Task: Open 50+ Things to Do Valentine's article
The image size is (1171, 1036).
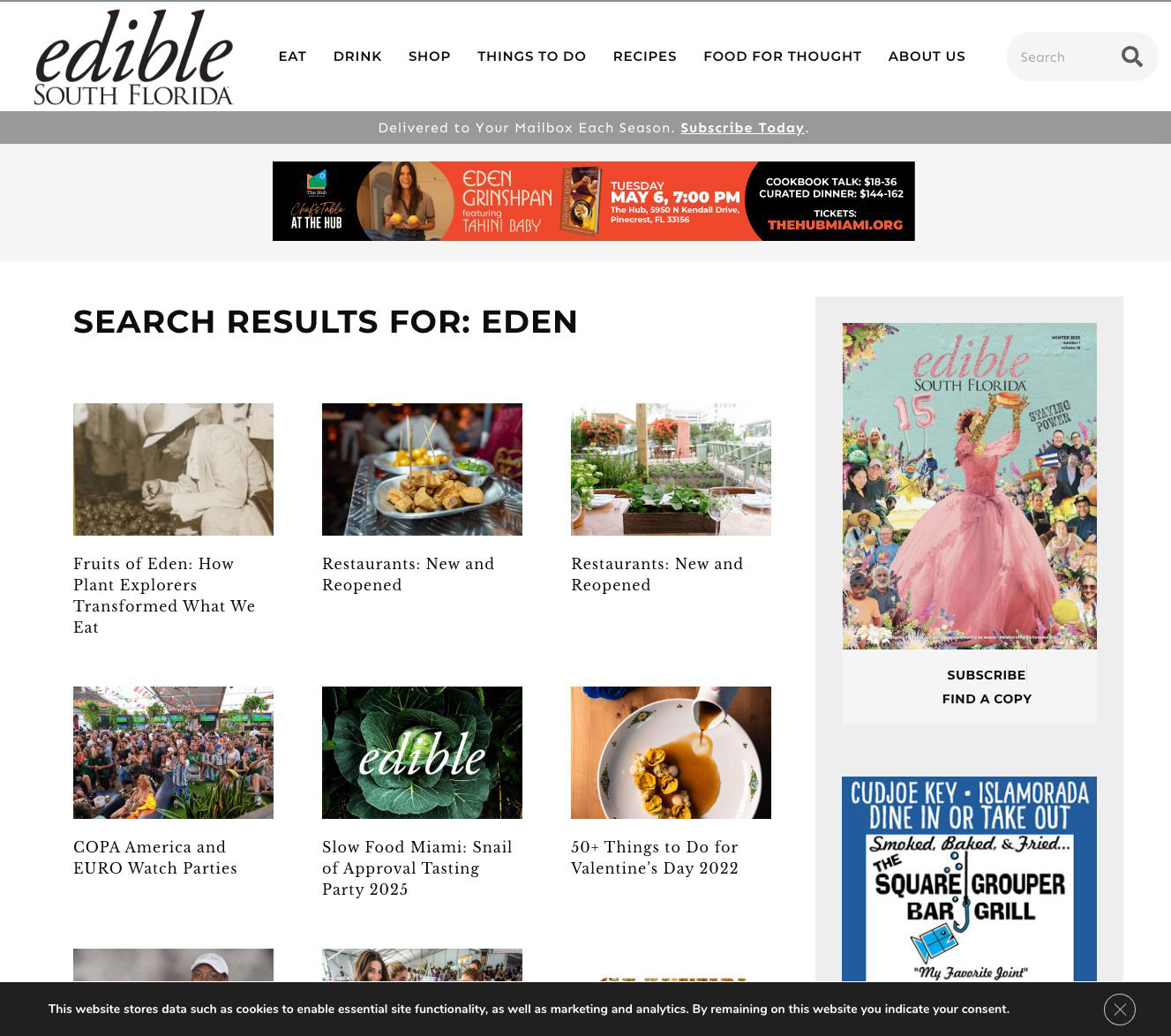Action: (x=655, y=858)
